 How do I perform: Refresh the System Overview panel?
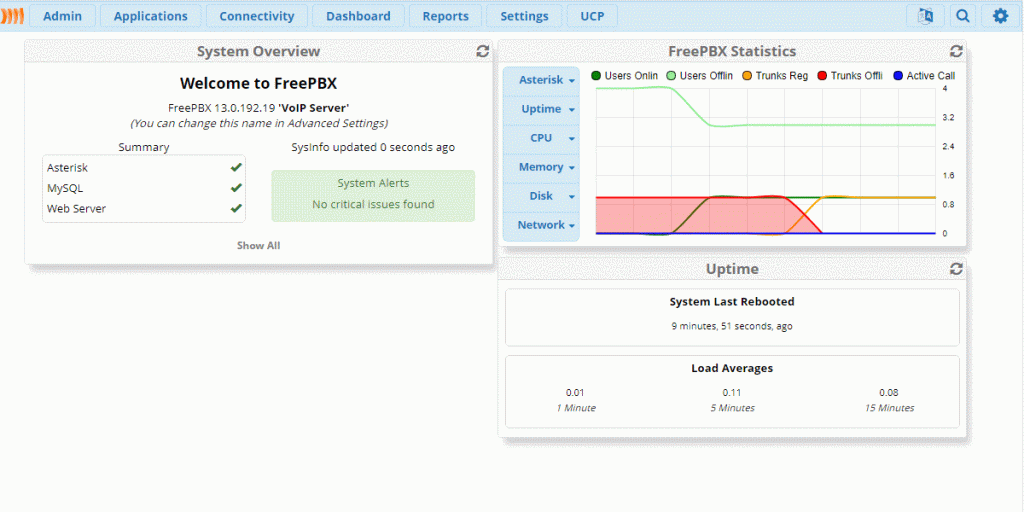tap(483, 51)
